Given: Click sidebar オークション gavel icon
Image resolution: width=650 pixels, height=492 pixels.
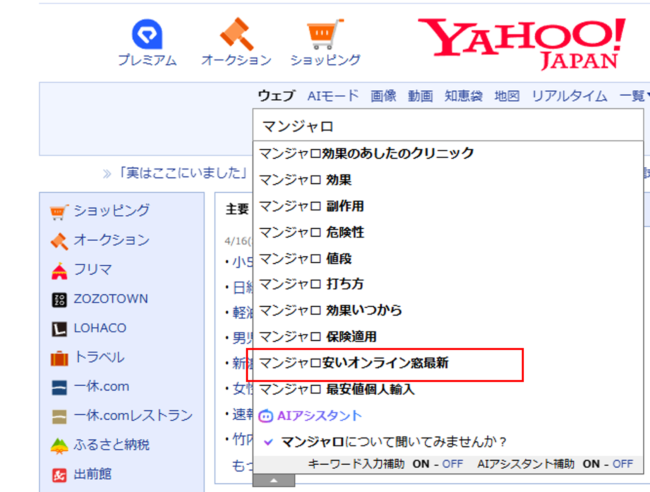Looking at the screenshot, I should tap(59, 241).
